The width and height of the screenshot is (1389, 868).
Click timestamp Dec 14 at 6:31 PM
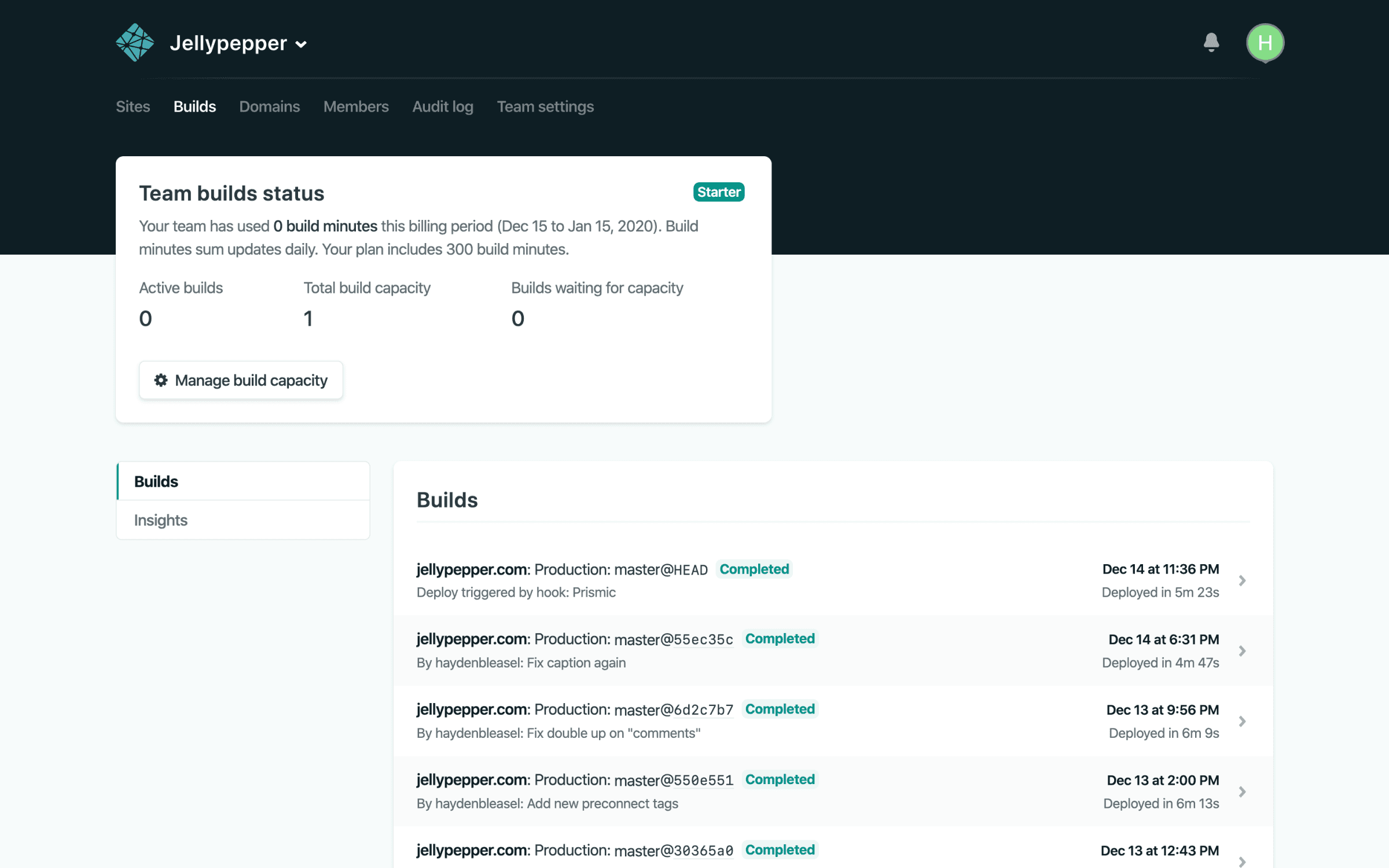point(1163,639)
